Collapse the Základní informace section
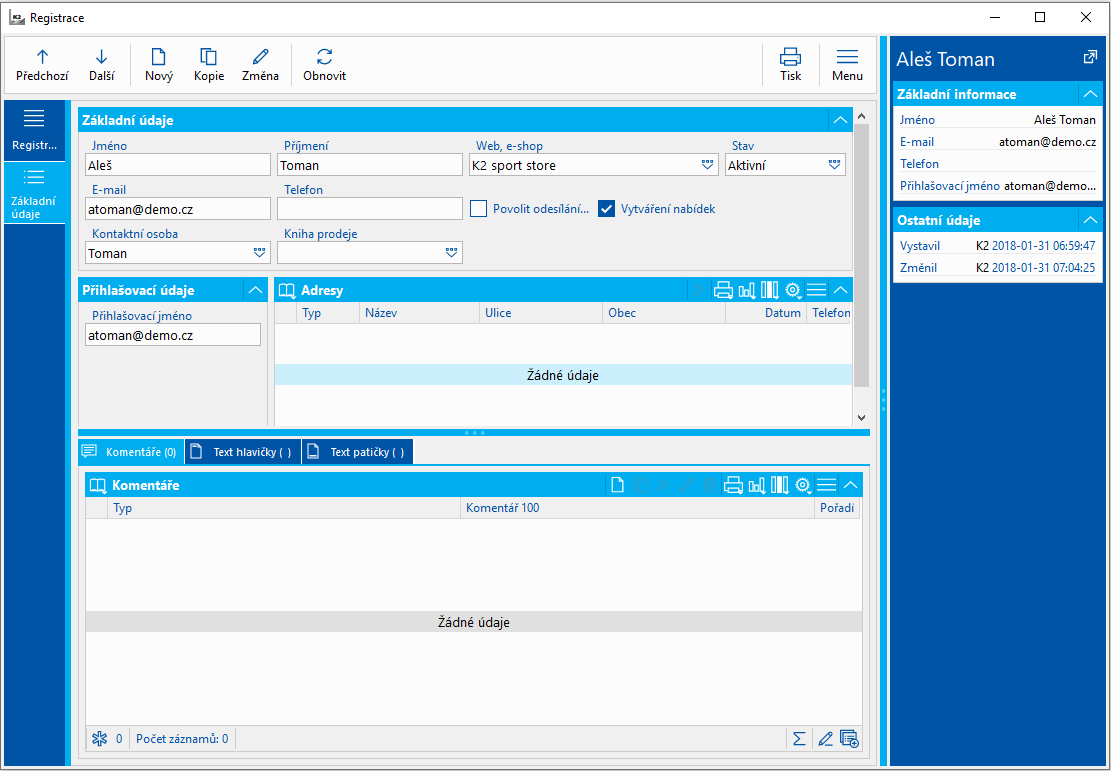The image size is (1111, 771). [1089, 94]
